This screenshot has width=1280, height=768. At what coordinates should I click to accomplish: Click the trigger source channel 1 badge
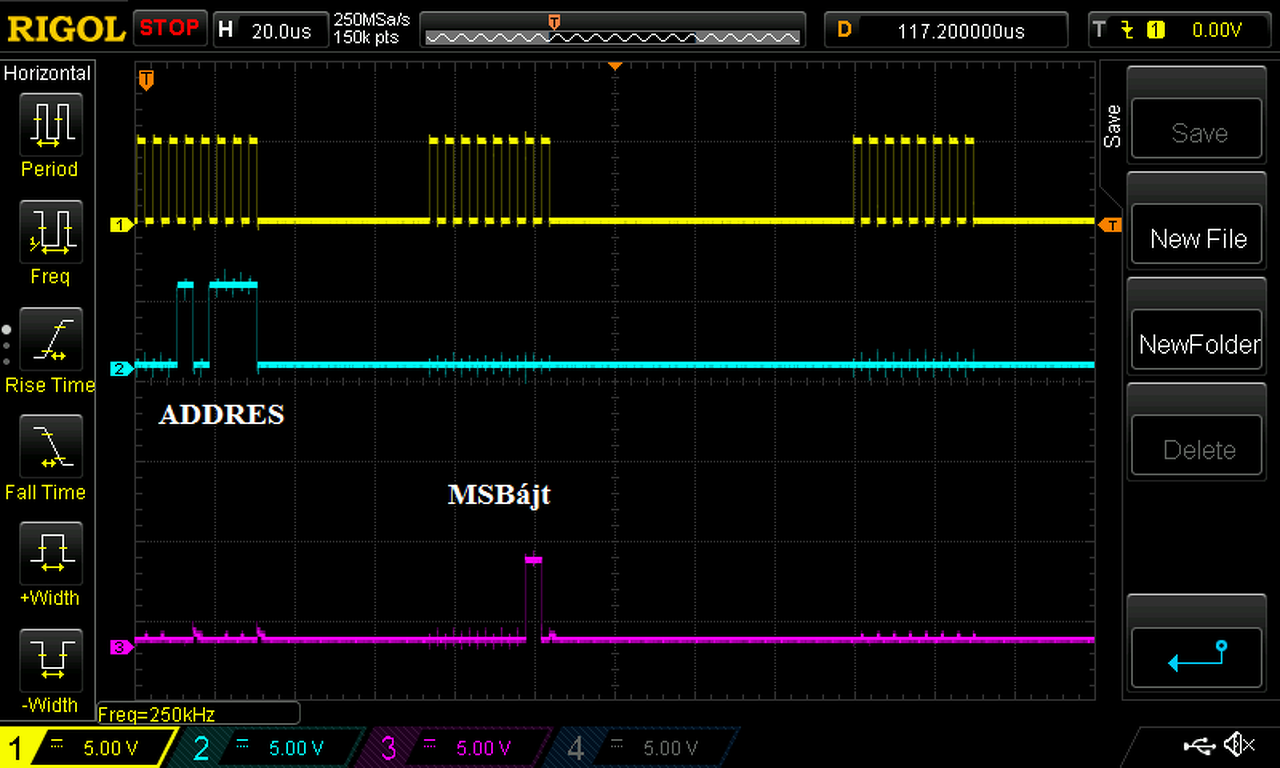coord(1156,30)
